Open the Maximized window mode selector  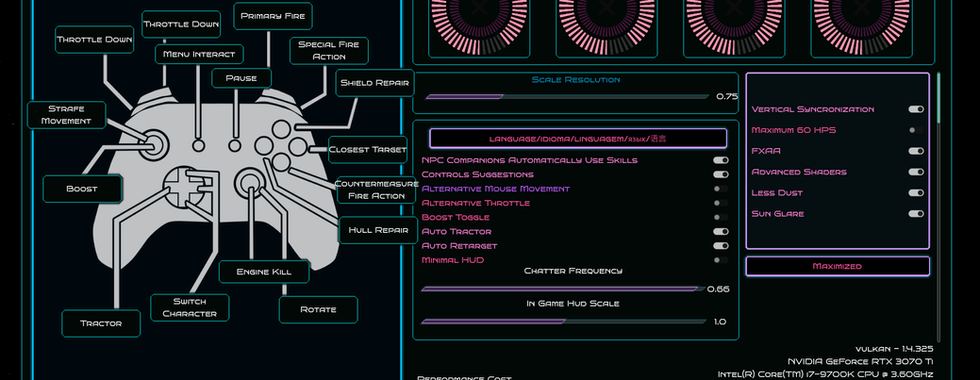[x=837, y=266]
